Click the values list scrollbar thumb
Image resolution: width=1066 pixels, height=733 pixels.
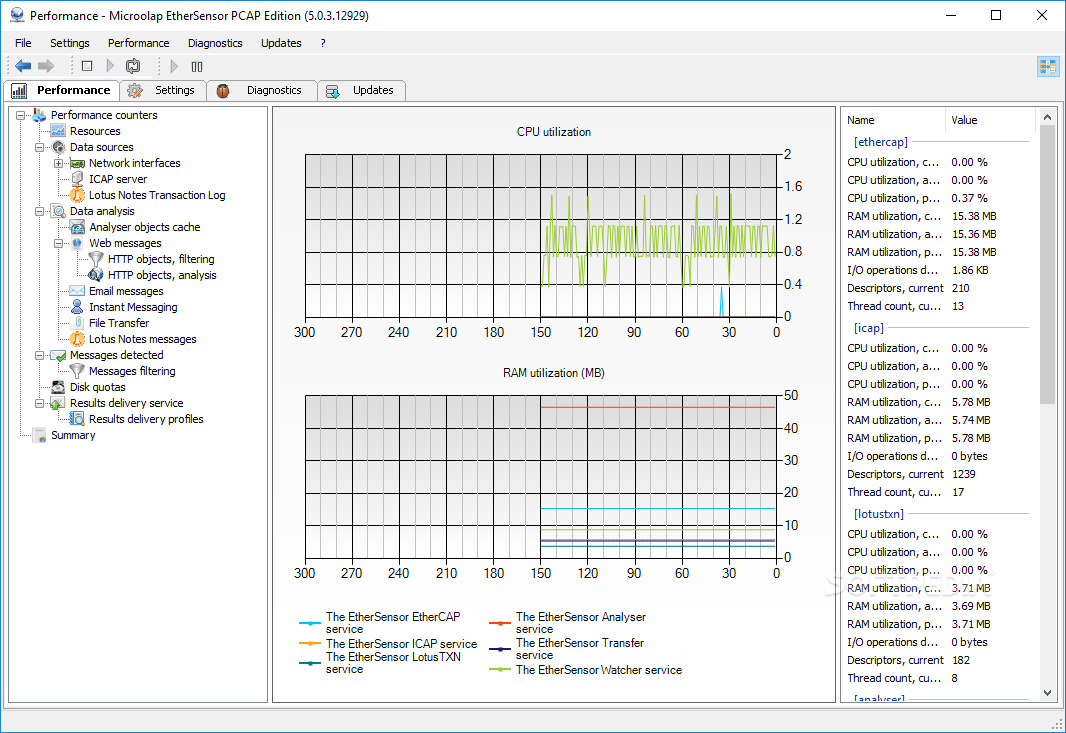coord(1047,265)
